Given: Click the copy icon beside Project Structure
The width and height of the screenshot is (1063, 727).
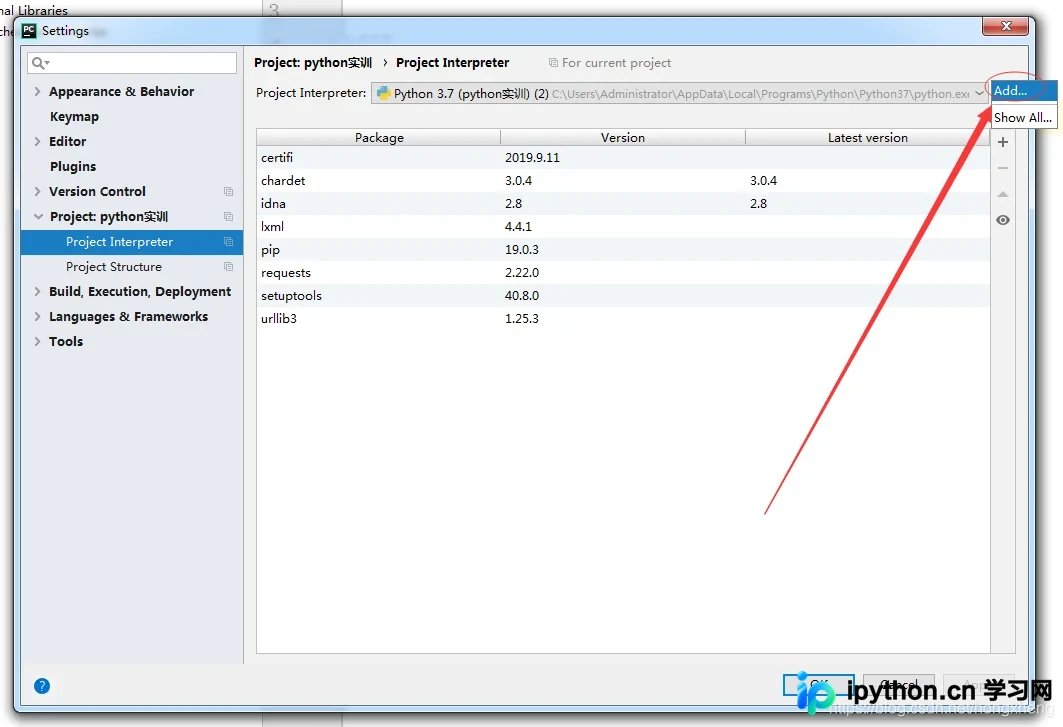Looking at the screenshot, I should [228, 267].
